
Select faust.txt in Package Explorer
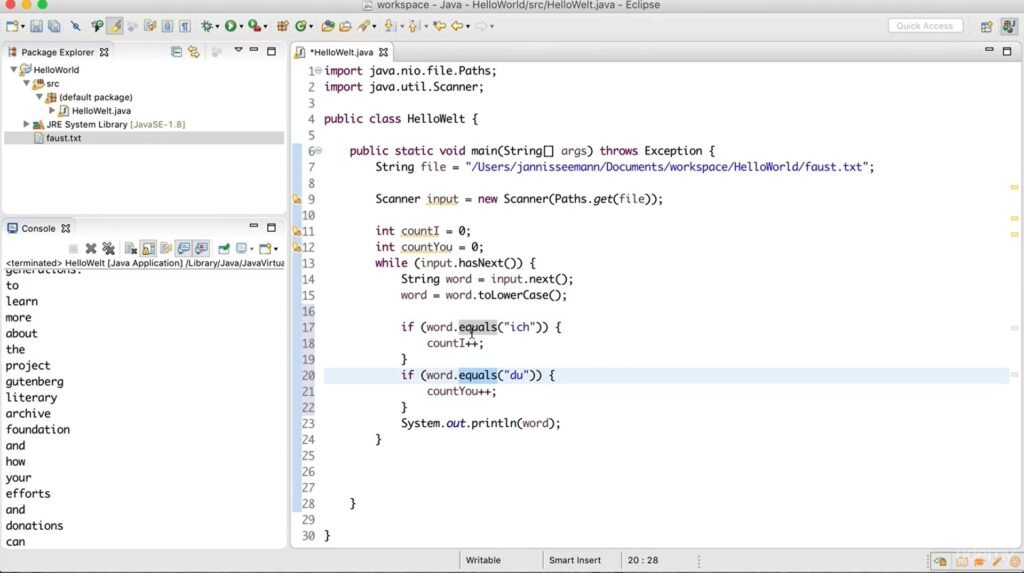(x=63, y=138)
